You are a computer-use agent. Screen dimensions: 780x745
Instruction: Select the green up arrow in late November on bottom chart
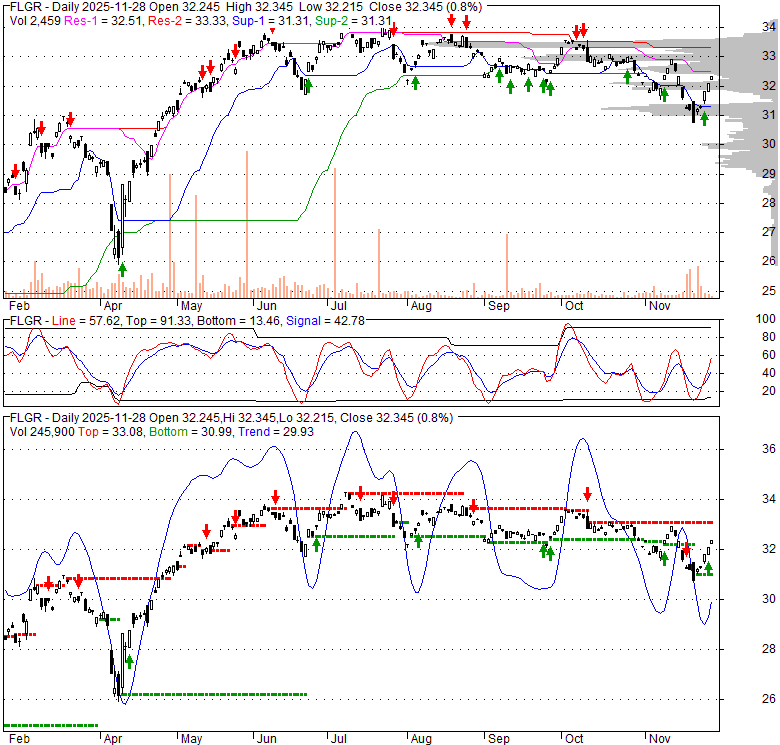coord(708,568)
